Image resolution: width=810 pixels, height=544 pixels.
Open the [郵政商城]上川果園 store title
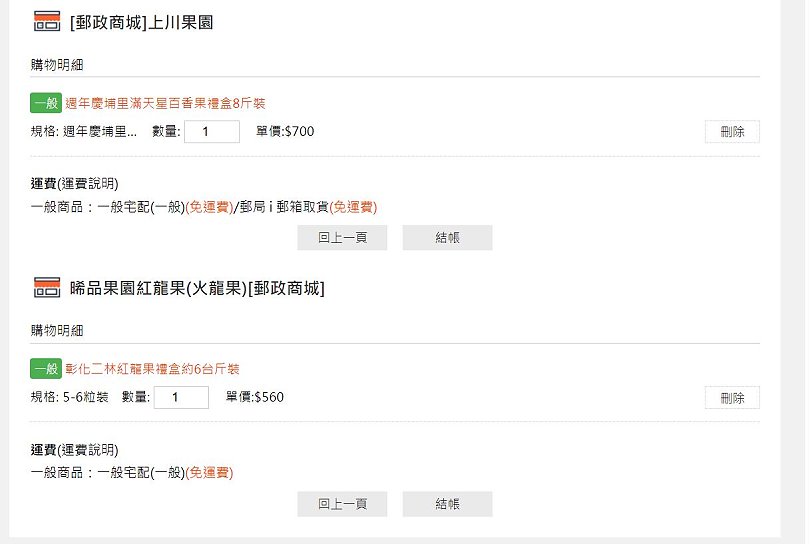pyautogui.click(x=142, y=22)
